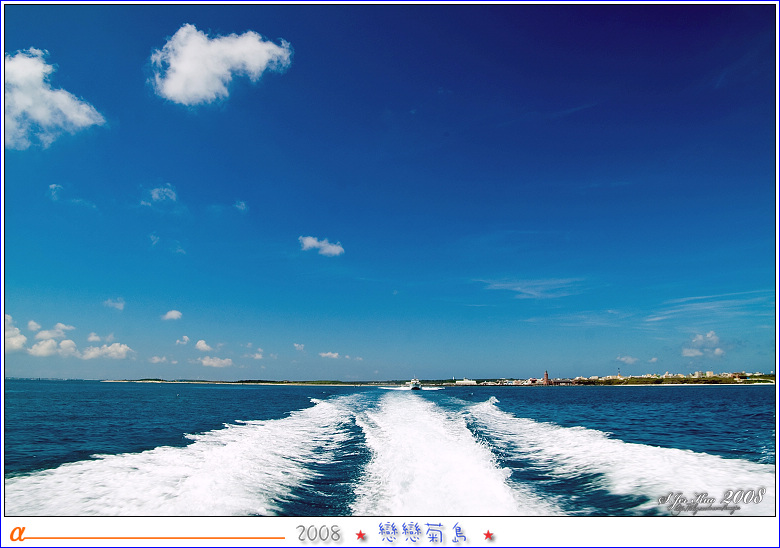
Task: Click the small clouds low on right horizon
Action: click(703, 345)
